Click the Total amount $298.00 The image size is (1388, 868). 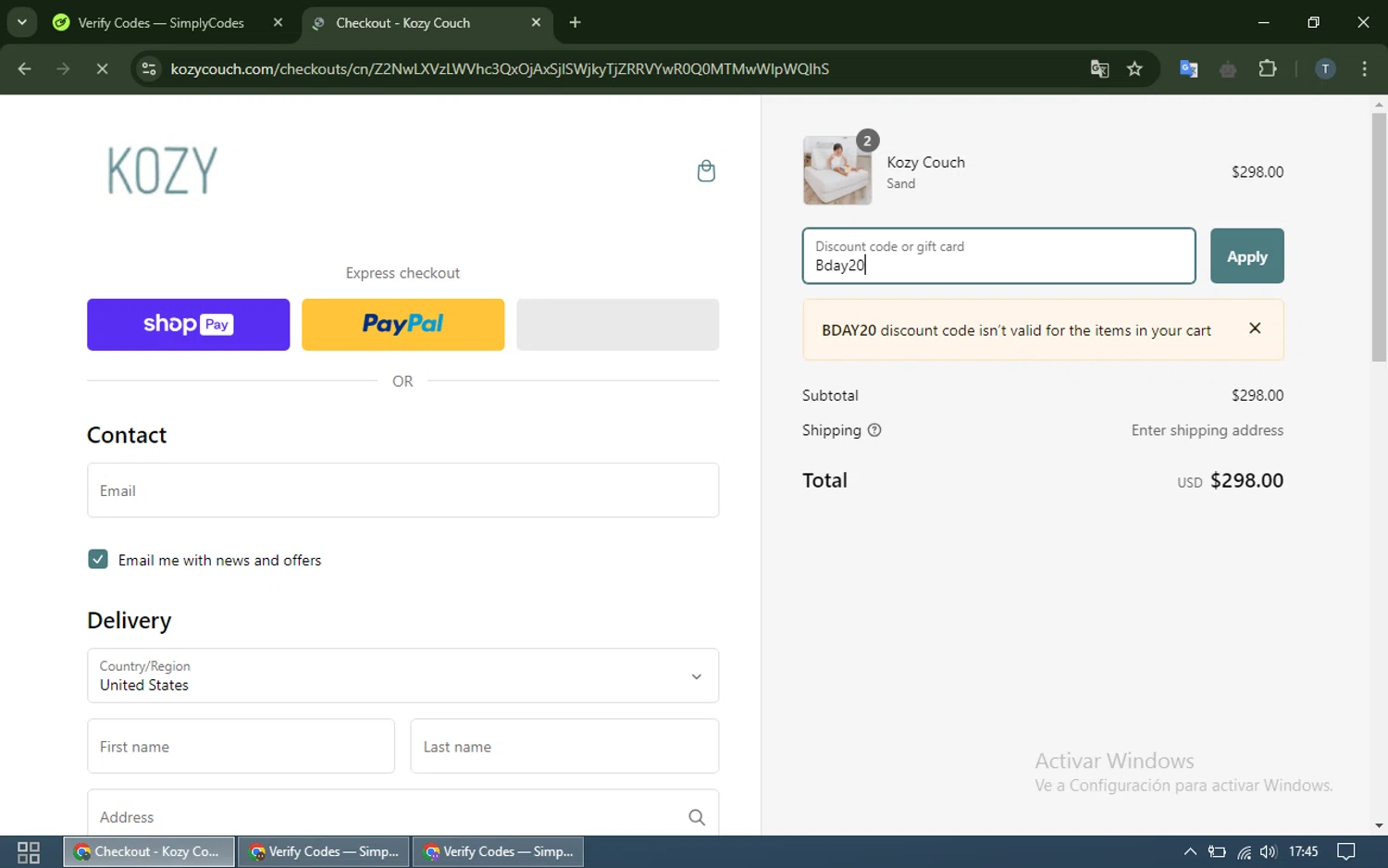(x=1246, y=480)
